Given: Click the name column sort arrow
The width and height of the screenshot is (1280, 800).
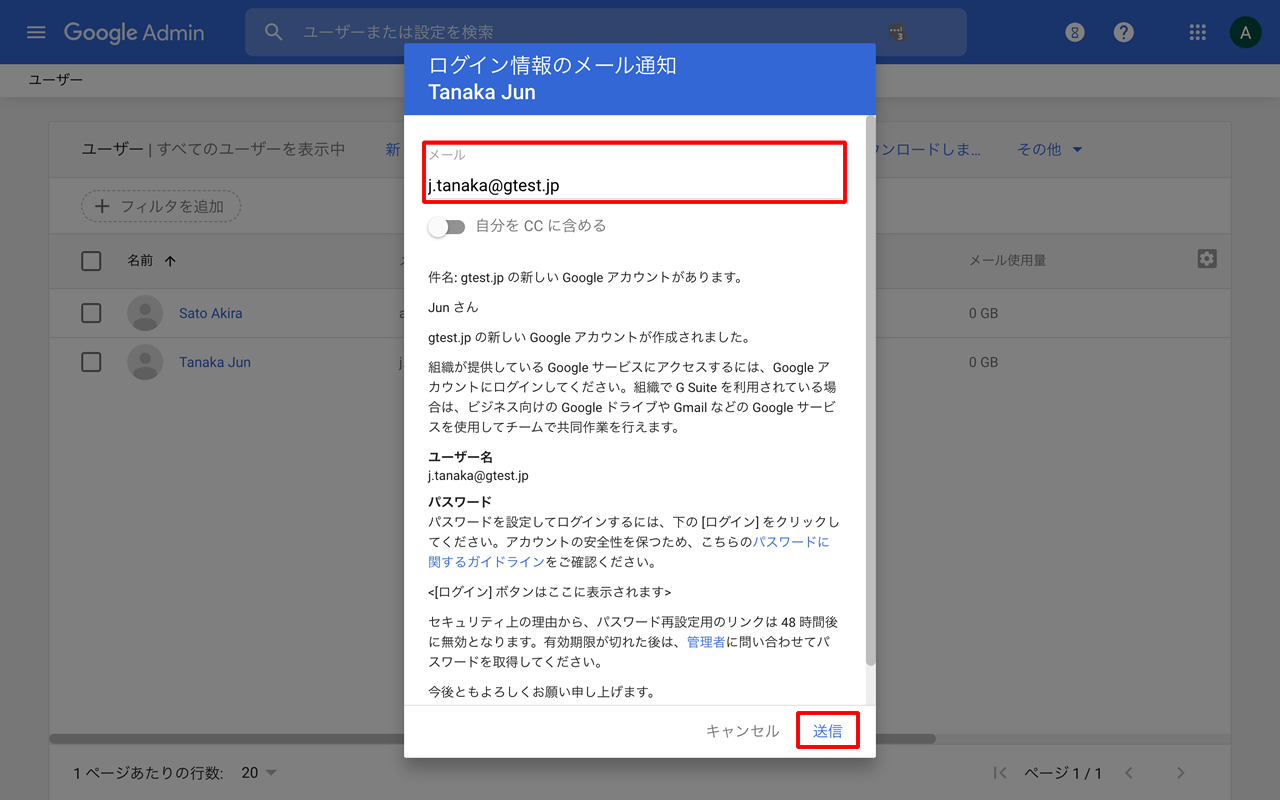Looking at the screenshot, I should pyautogui.click(x=170, y=261).
